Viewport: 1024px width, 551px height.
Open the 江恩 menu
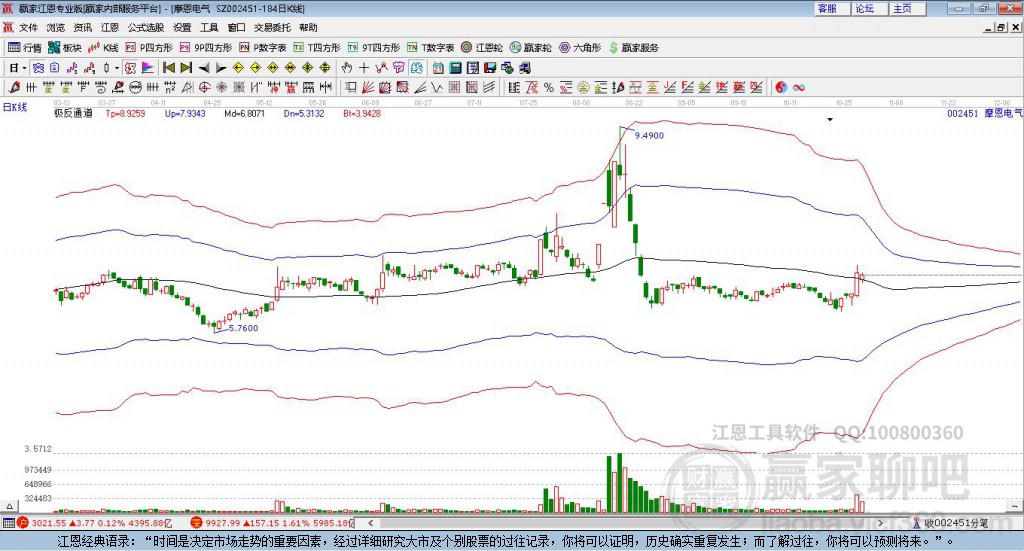click(x=110, y=27)
